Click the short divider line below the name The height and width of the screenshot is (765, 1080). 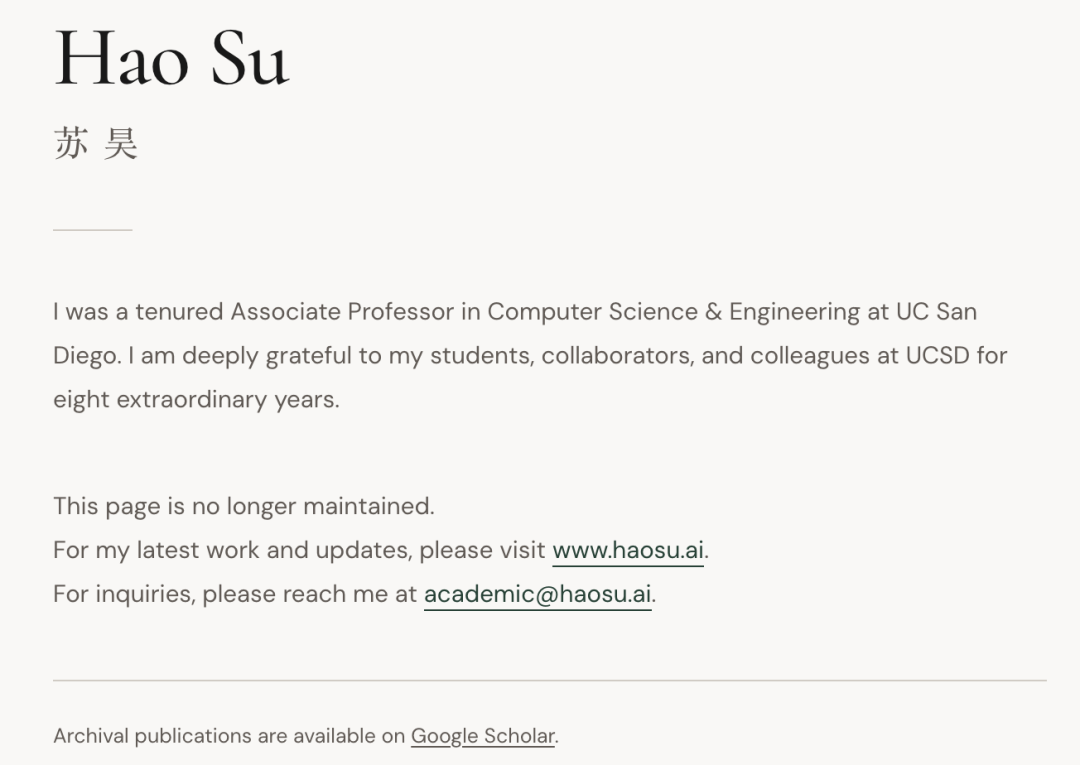(x=92, y=230)
